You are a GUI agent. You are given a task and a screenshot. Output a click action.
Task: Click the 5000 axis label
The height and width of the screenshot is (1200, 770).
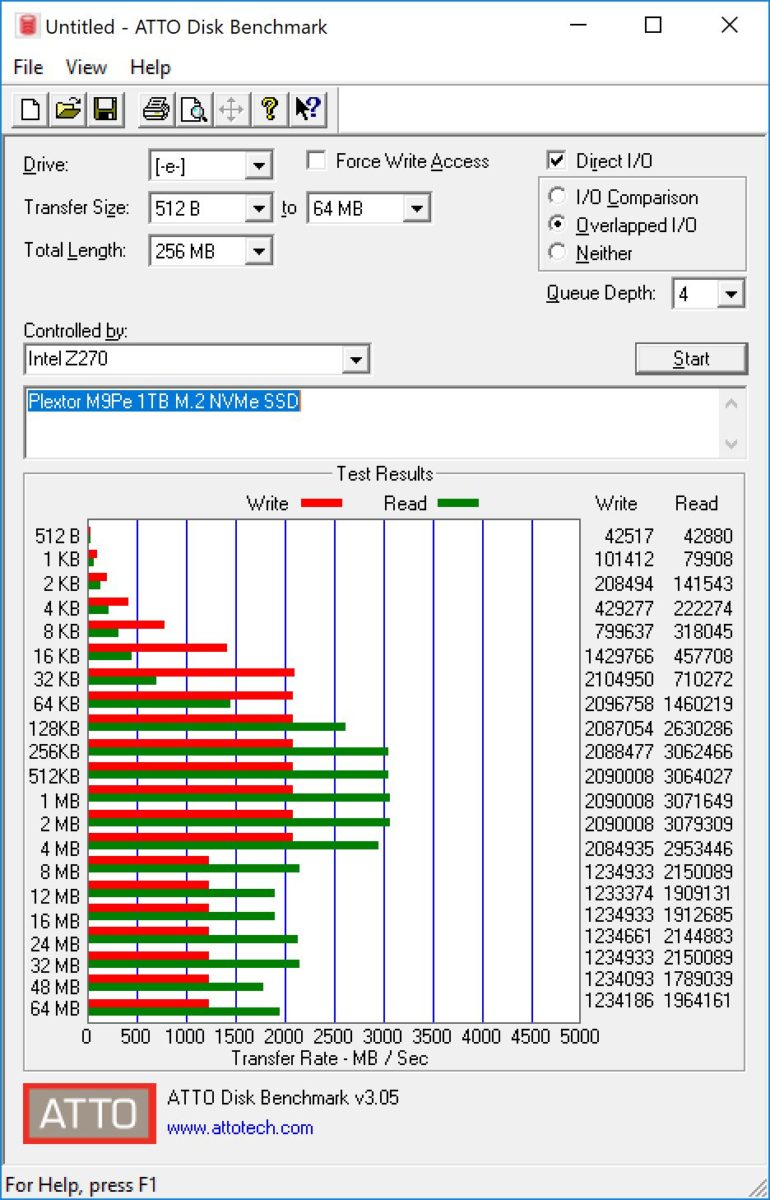pyautogui.click(x=579, y=1037)
